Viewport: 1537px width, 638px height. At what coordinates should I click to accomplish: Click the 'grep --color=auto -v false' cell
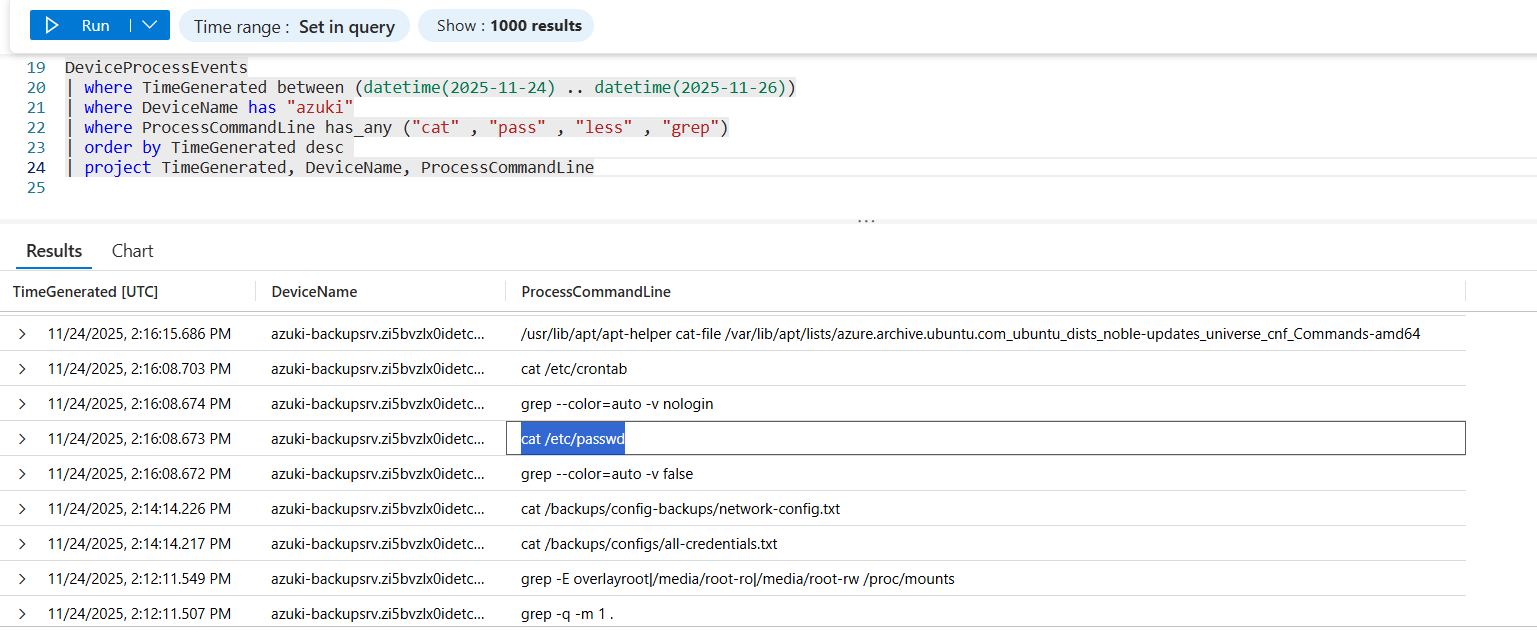coord(986,474)
